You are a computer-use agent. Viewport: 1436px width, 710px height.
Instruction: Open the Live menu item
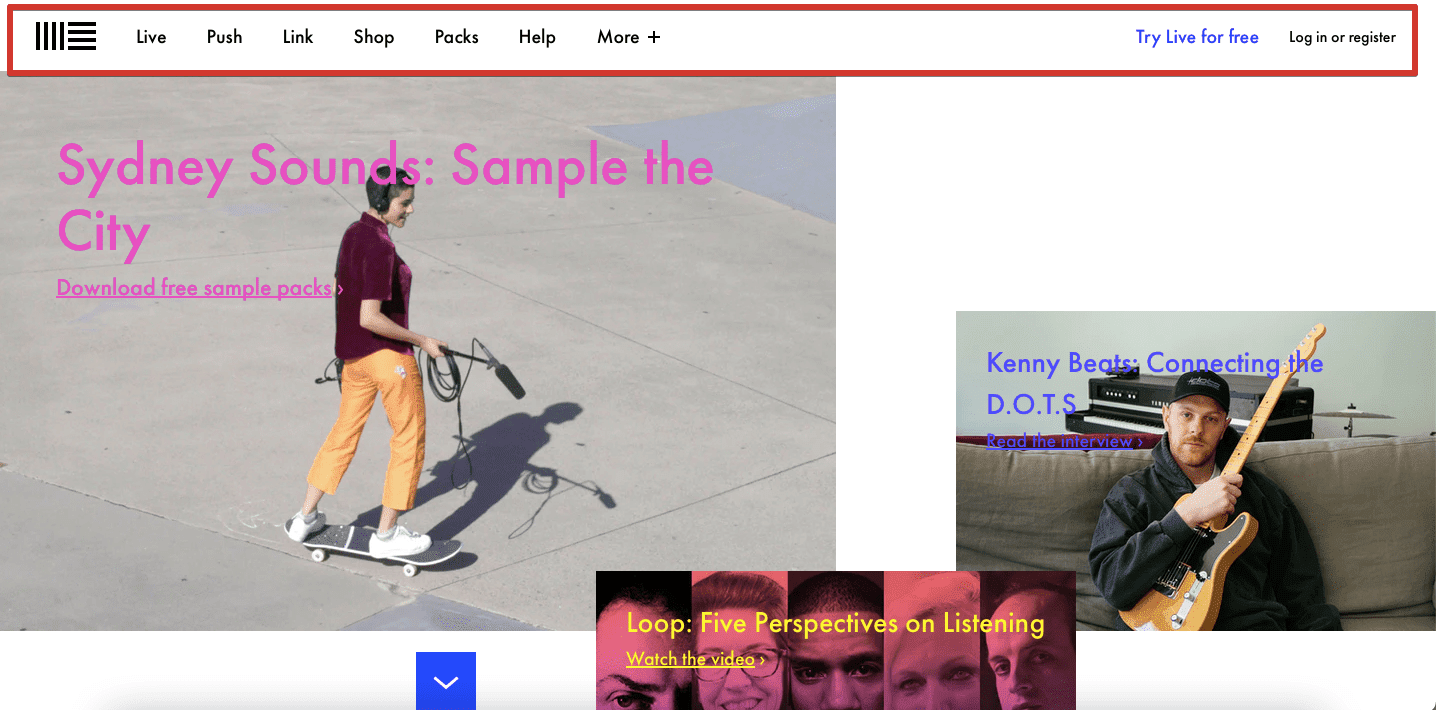[x=151, y=37]
